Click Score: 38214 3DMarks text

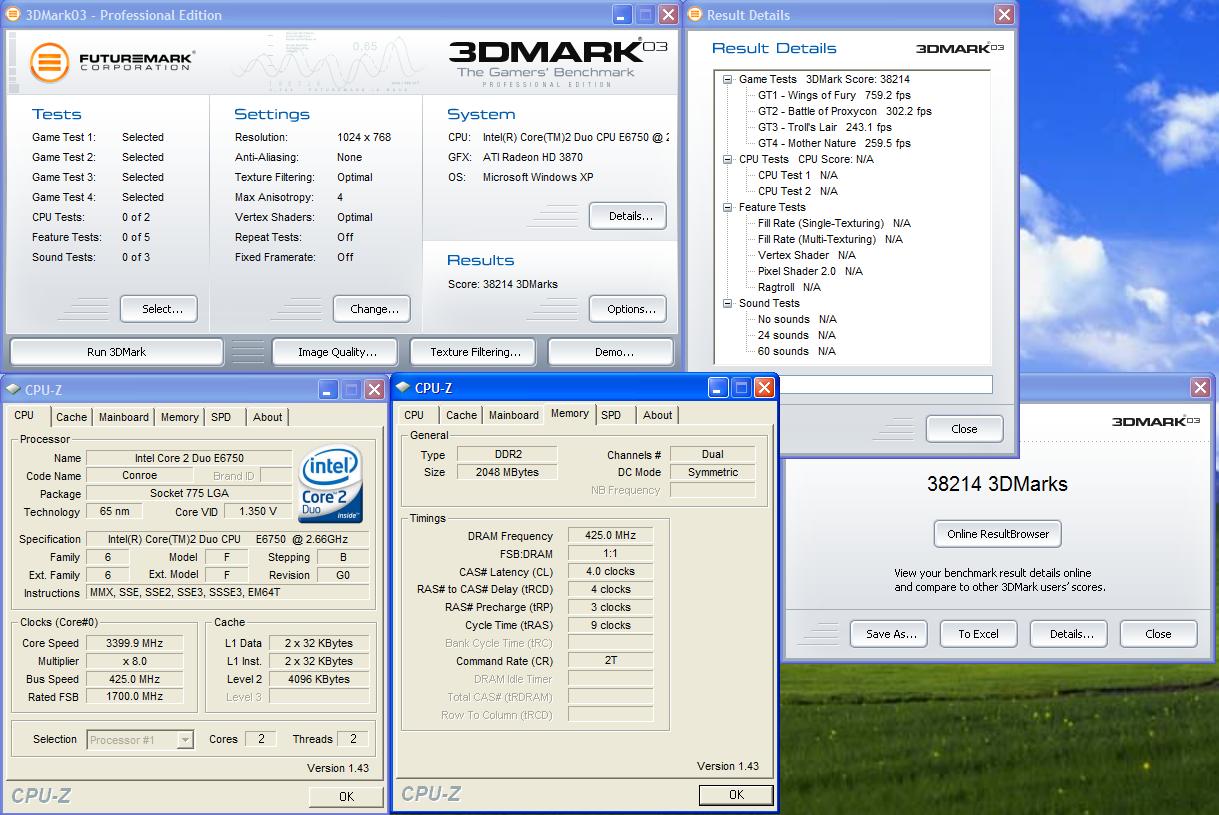pyautogui.click(x=502, y=284)
